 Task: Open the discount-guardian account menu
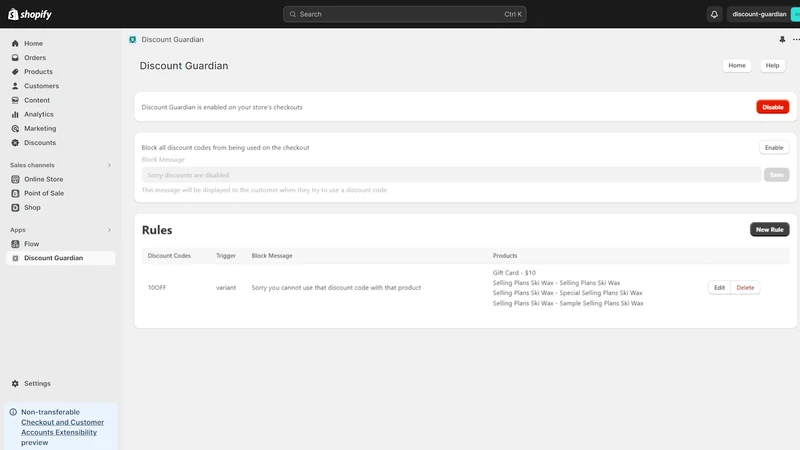point(763,14)
